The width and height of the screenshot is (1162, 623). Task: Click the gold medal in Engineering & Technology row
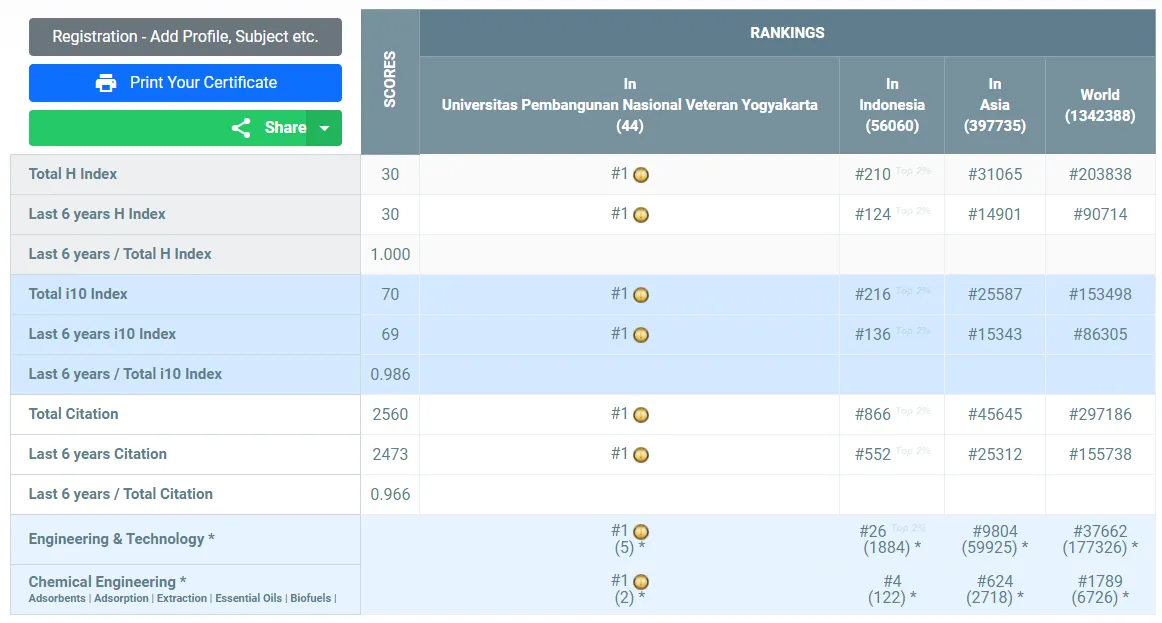(x=641, y=532)
